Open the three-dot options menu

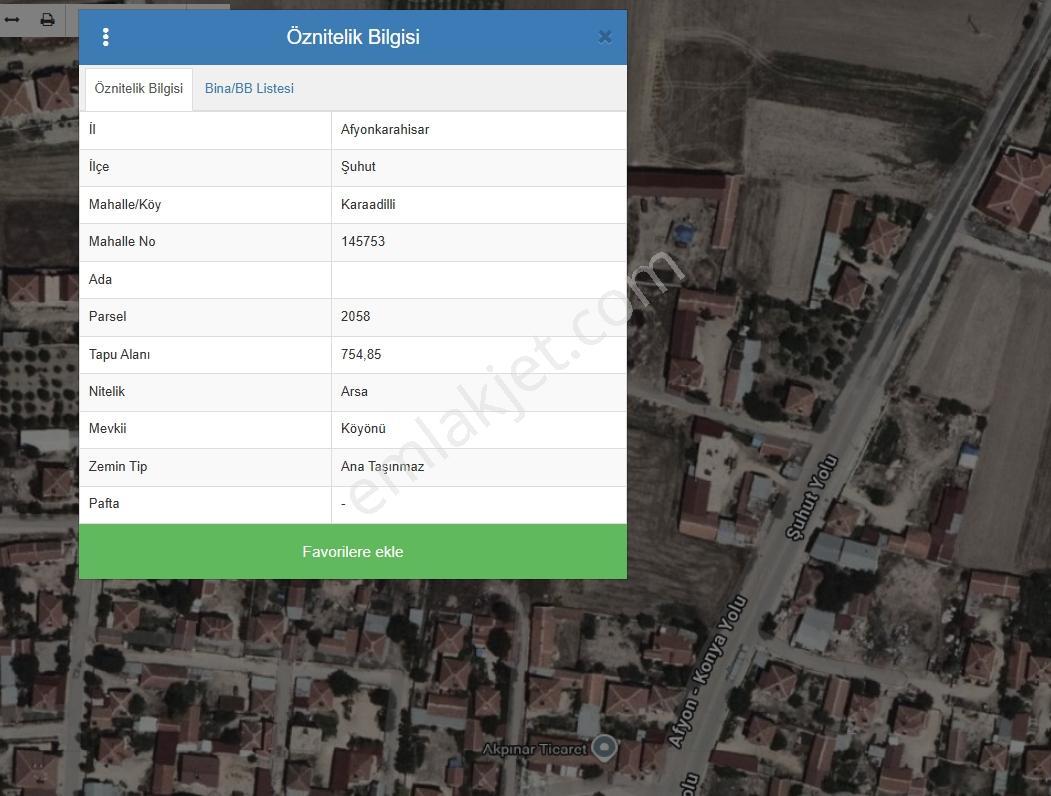(x=105, y=37)
